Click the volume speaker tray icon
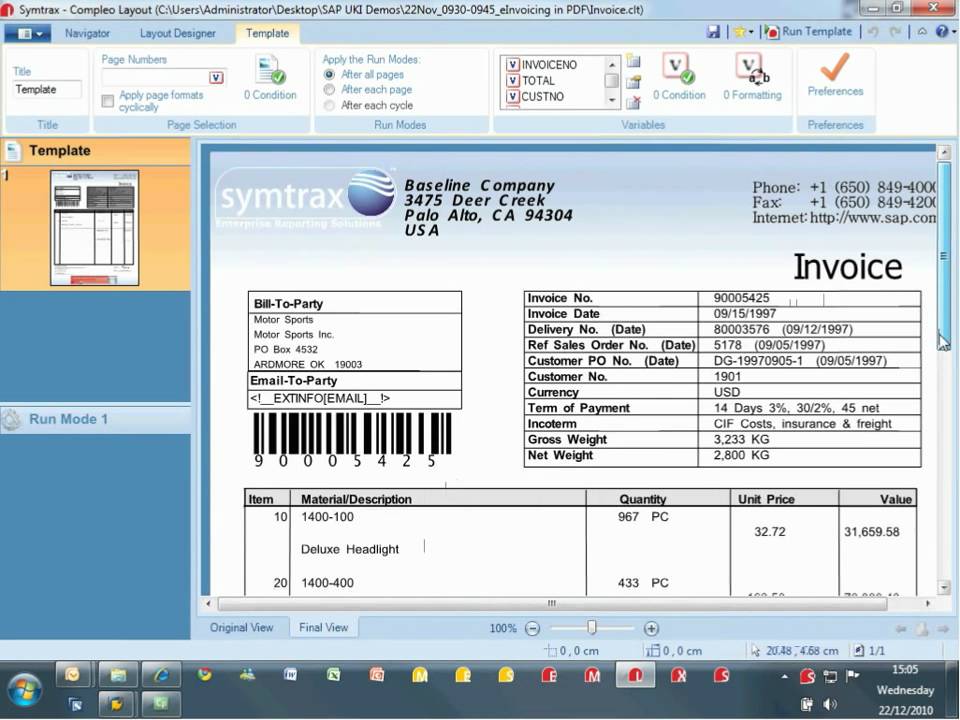Image resolution: width=960 pixels, height=720 pixels. (830, 705)
